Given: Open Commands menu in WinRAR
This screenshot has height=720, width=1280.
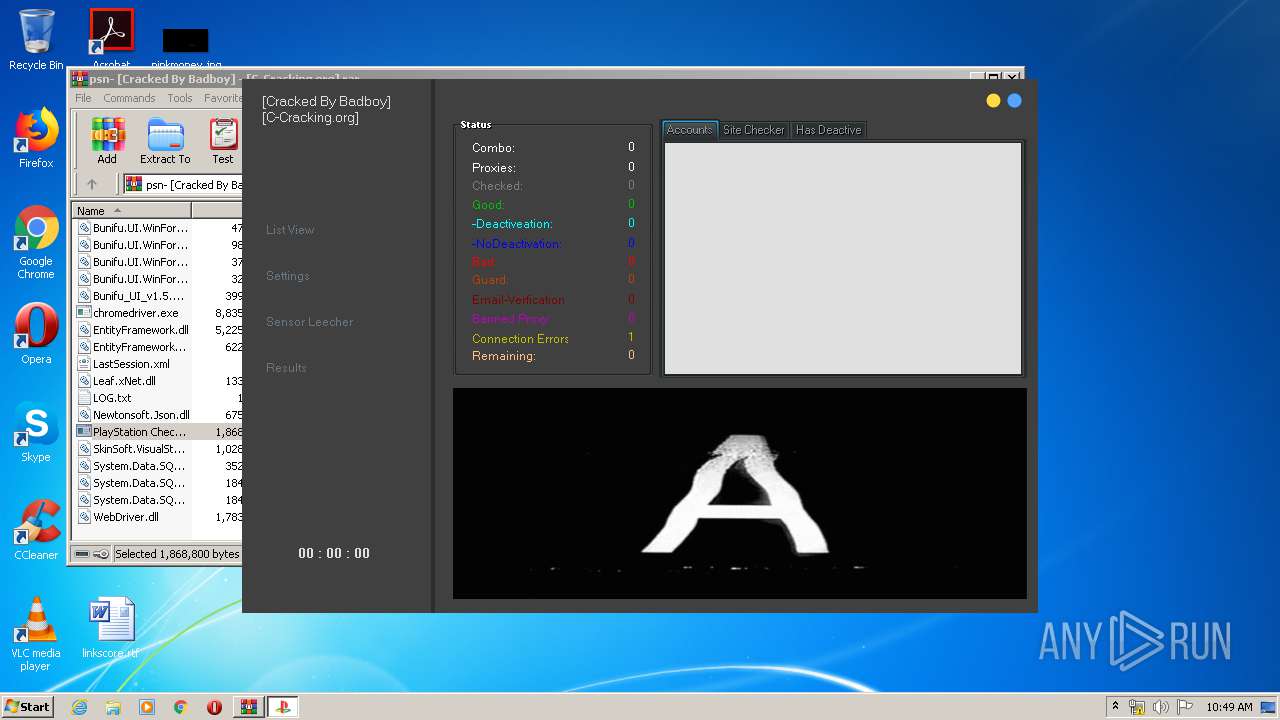Looking at the screenshot, I should [x=129, y=98].
